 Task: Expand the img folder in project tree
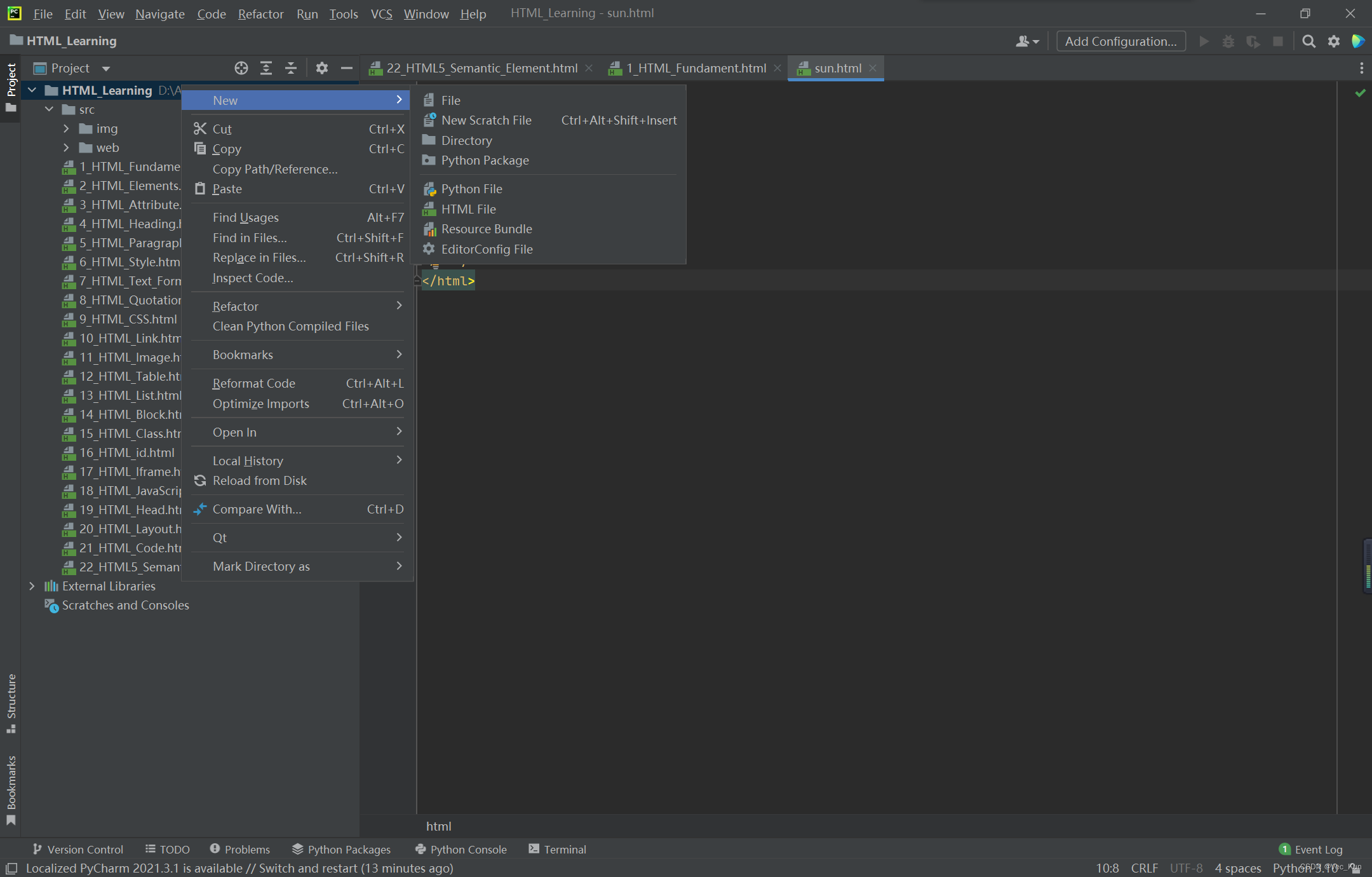coord(66,128)
